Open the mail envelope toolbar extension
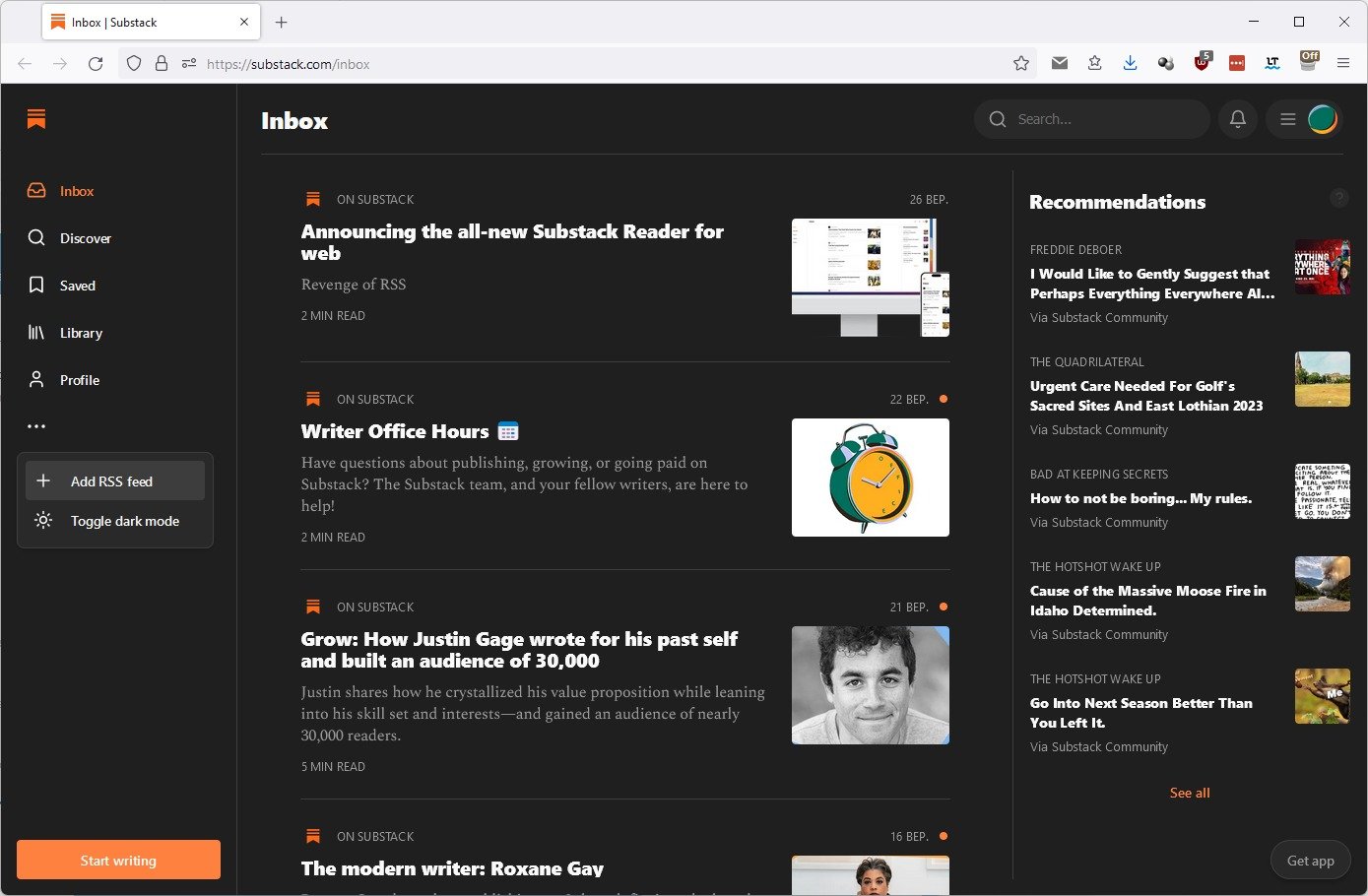This screenshot has height=896, width=1368. (1060, 64)
